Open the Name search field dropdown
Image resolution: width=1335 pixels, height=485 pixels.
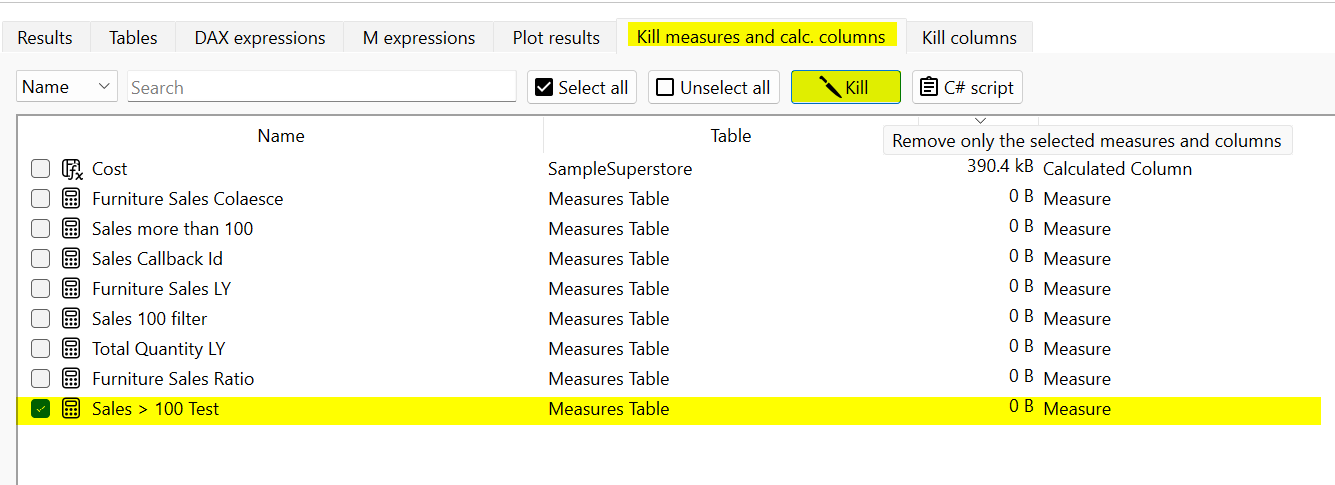(67, 87)
